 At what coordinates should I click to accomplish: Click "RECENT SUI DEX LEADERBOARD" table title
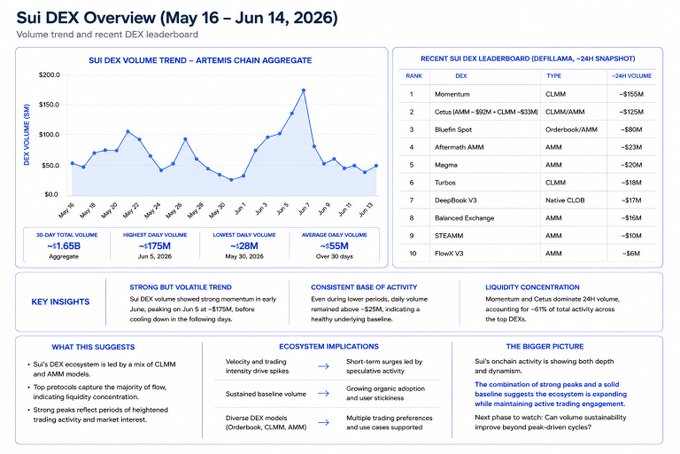528,59
